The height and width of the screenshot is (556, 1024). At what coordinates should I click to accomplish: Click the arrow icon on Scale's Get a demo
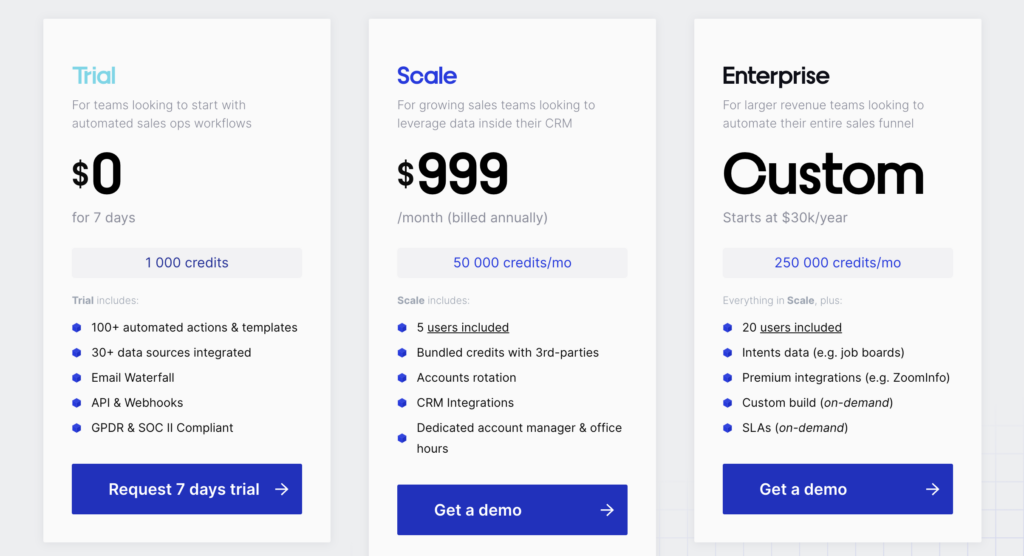click(x=607, y=510)
